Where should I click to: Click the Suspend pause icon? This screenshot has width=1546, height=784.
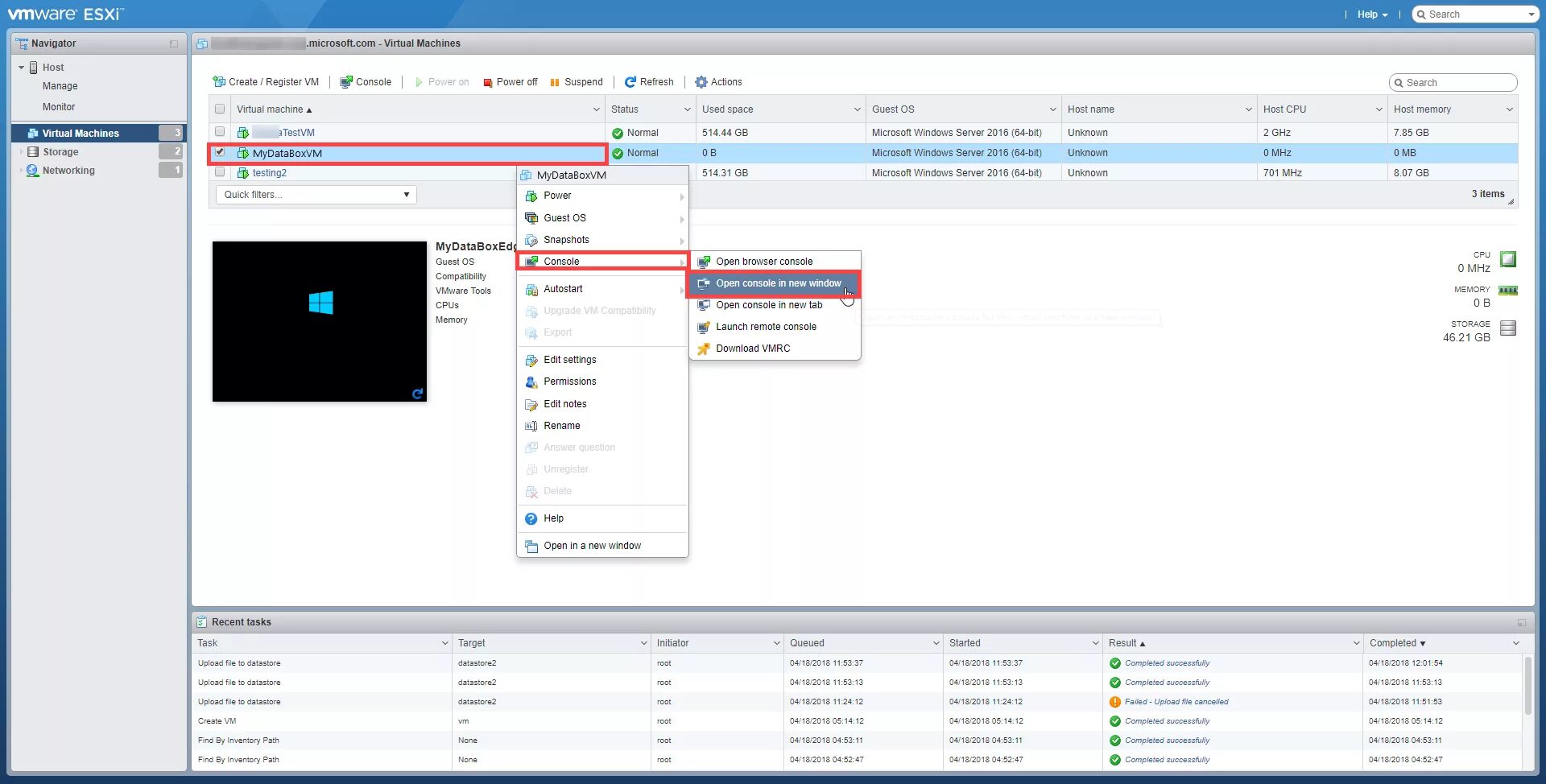(x=555, y=82)
